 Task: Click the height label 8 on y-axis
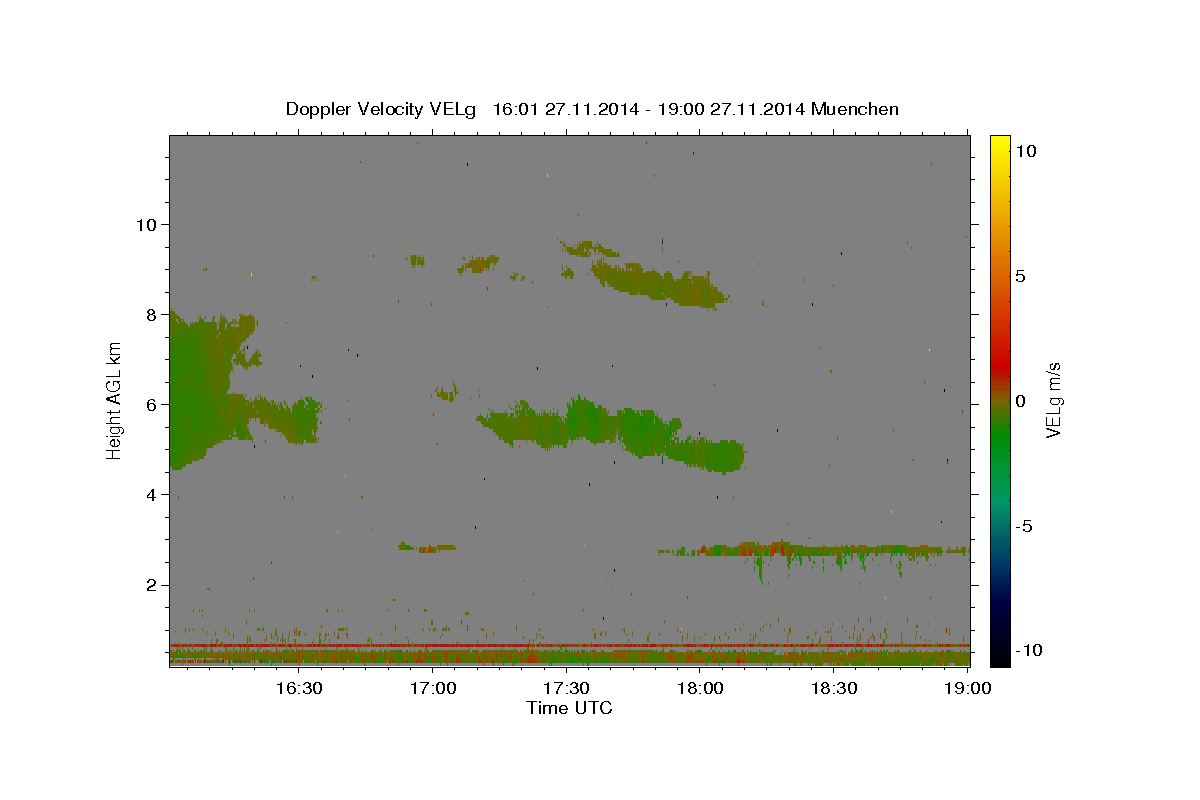pyautogui.click(x=152, y=314)
